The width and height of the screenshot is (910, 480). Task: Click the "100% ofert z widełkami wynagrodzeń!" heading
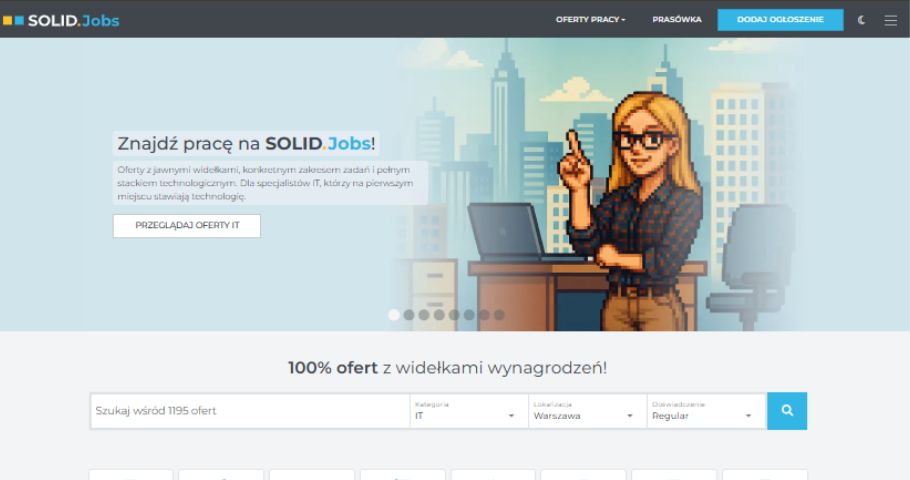coord(447,368)
